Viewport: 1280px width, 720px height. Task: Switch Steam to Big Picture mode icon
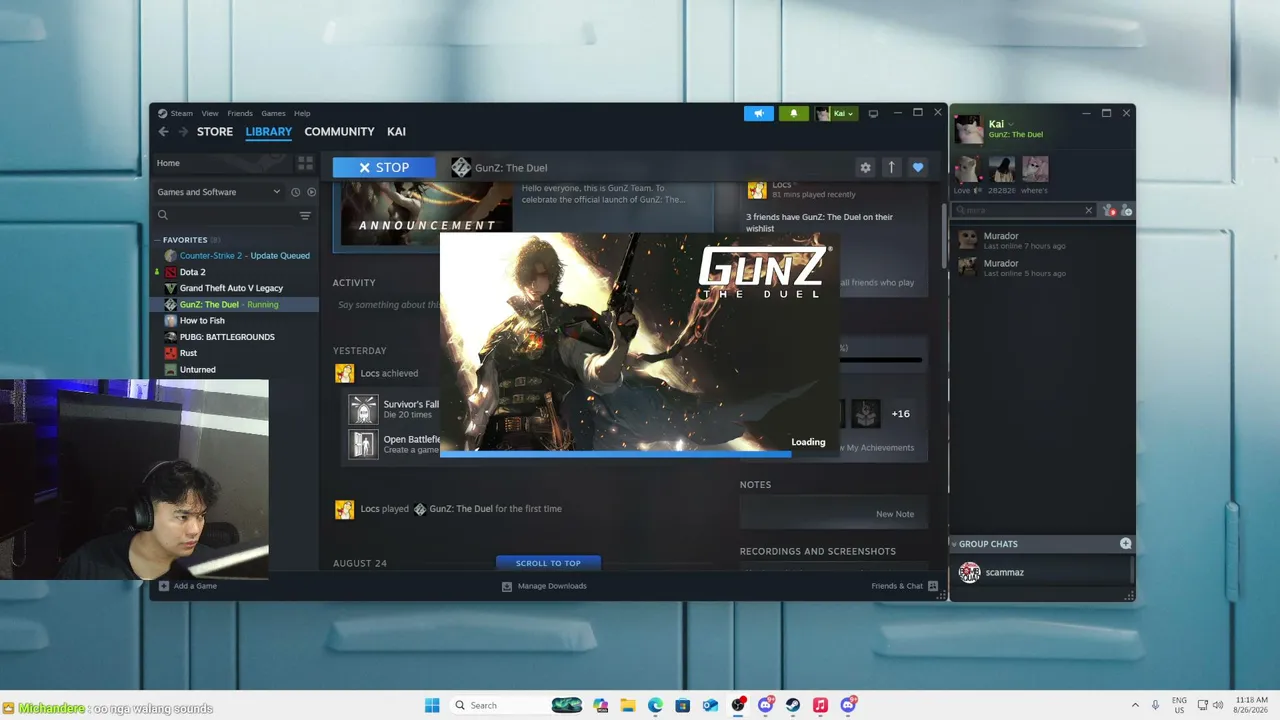(873, 113)
